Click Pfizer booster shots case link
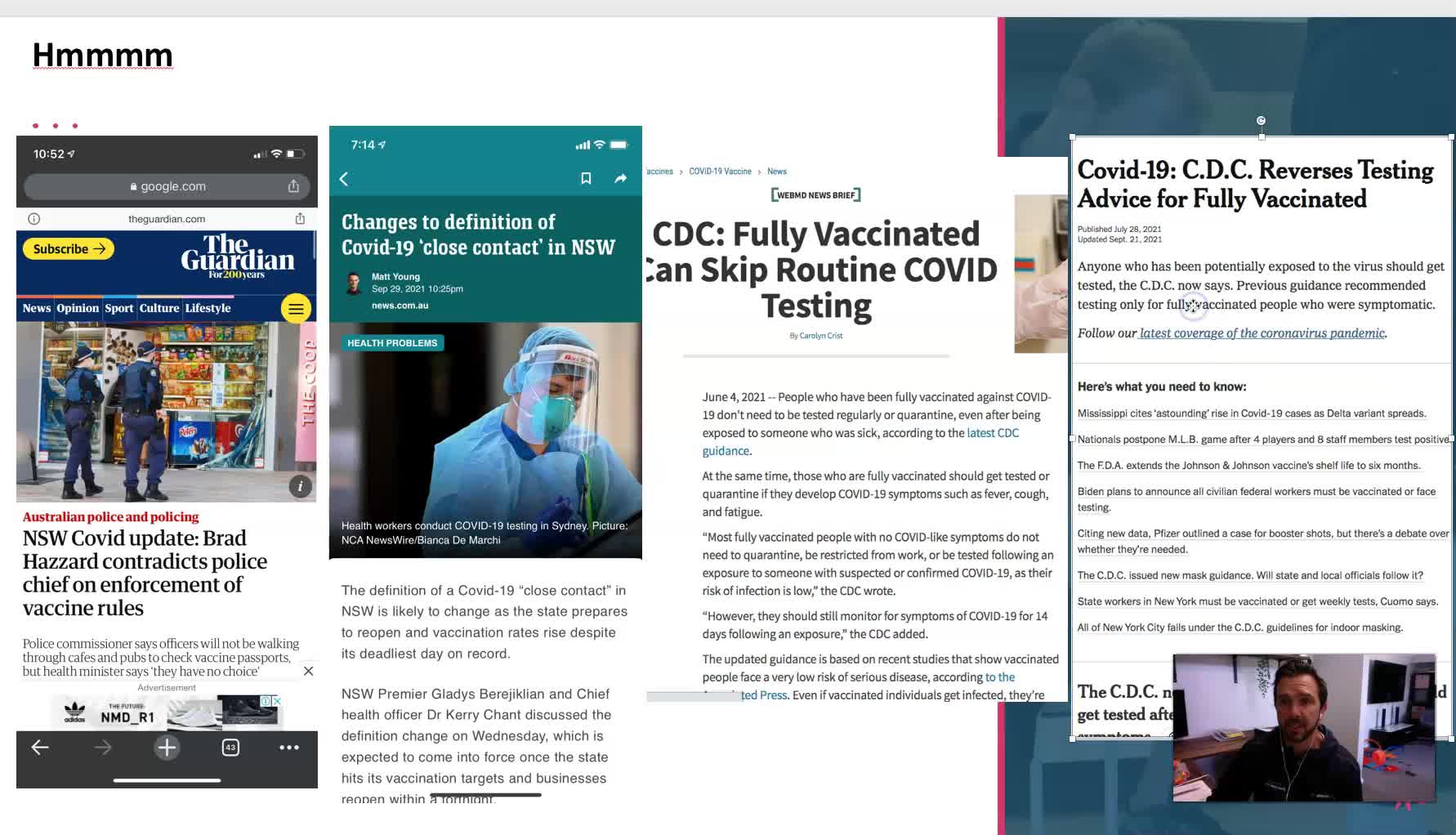Viewport: 1456px width, 835px height. click(x=1263, y=542)
